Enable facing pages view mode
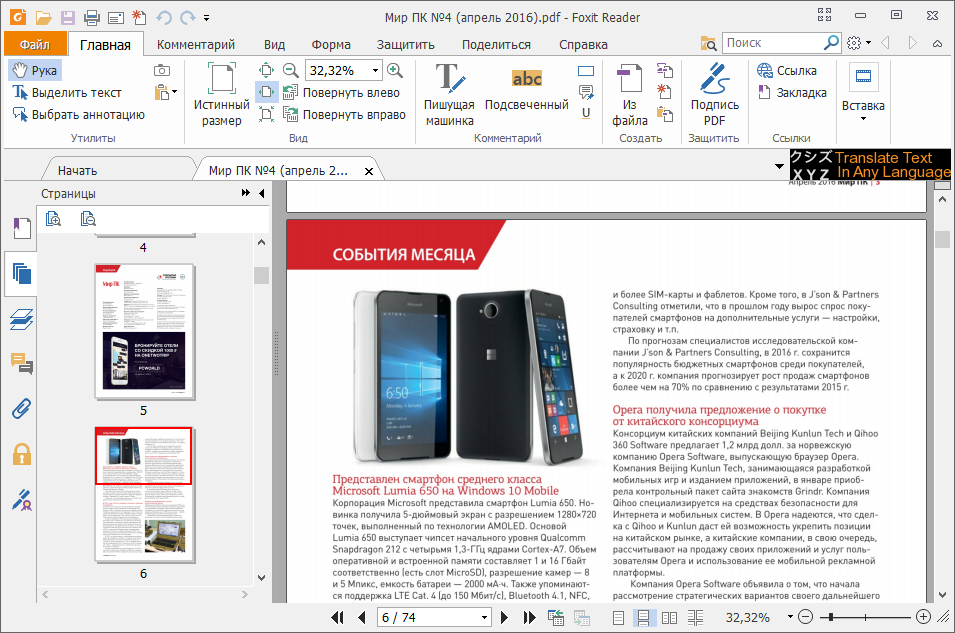Screen dimensions: 955x633 click(669, 618)
